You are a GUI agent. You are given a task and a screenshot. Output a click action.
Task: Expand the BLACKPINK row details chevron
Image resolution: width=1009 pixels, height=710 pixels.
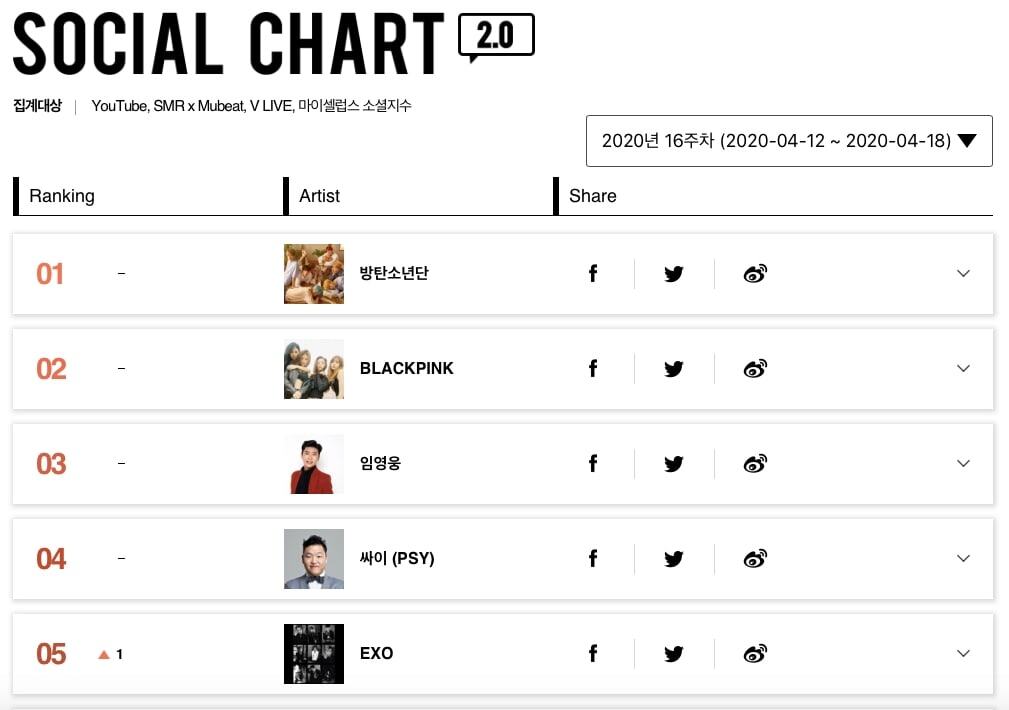pyautogui.click(x=963, y=369)
